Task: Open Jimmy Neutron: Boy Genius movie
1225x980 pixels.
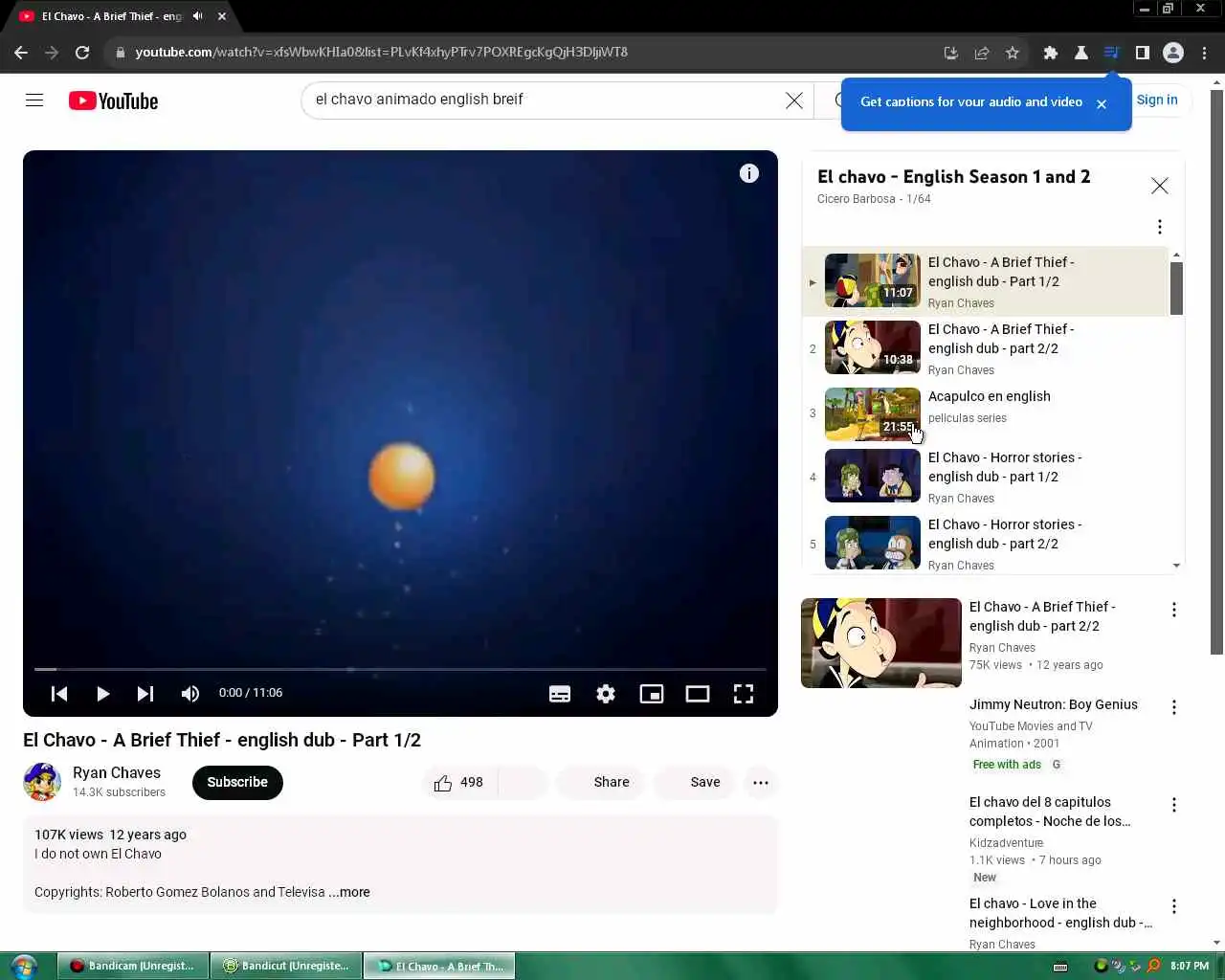Action: pyautogui.click(x=1054, y=704)
